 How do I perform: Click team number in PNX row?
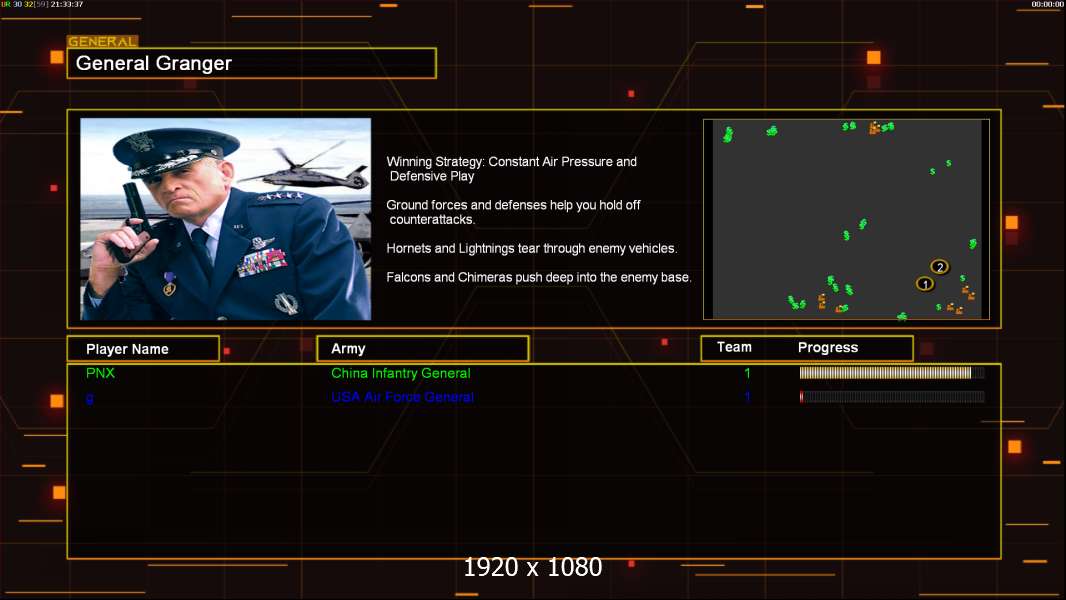[x=747, y=373]
